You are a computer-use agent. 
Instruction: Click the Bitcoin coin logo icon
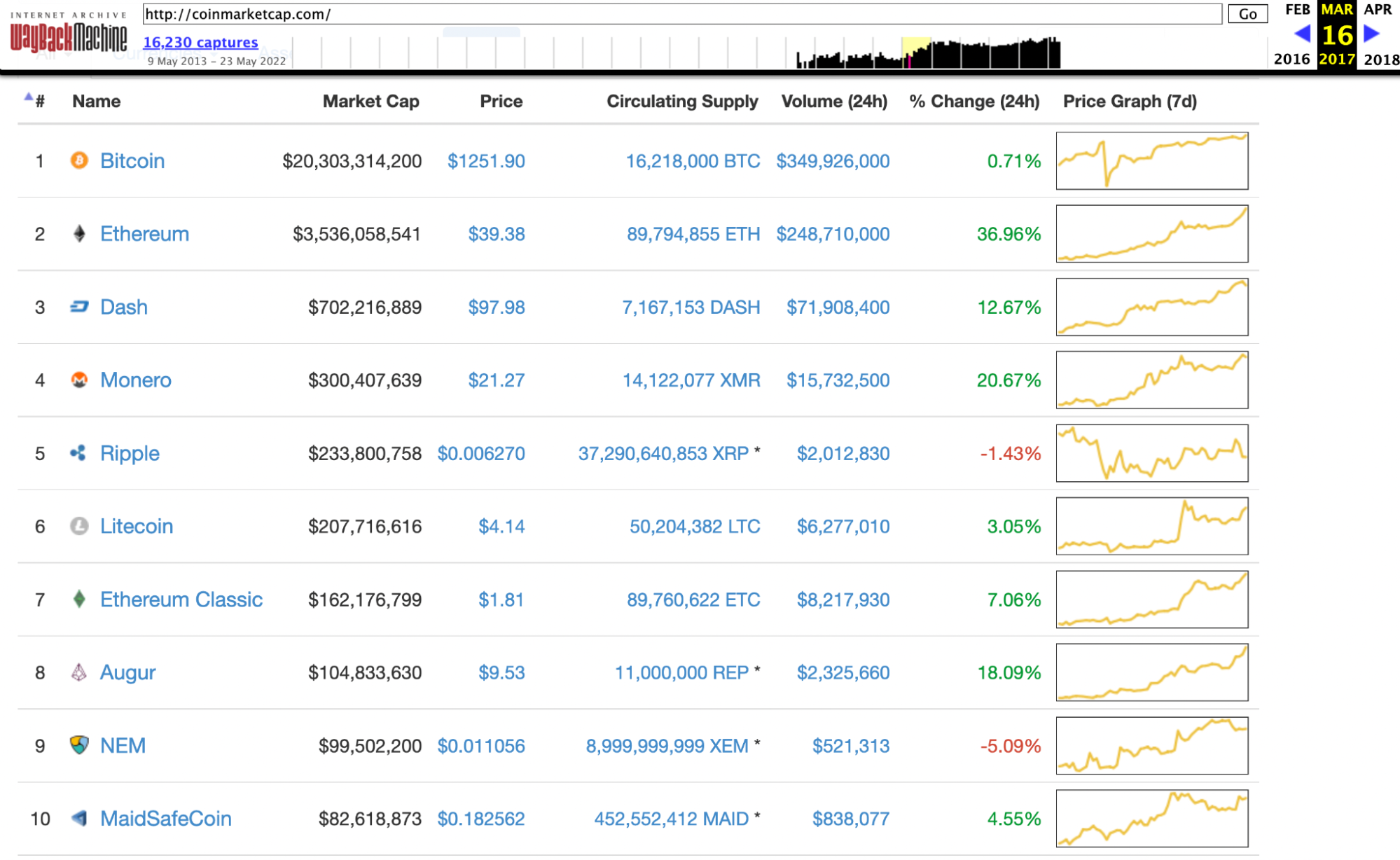click(79, 160)
